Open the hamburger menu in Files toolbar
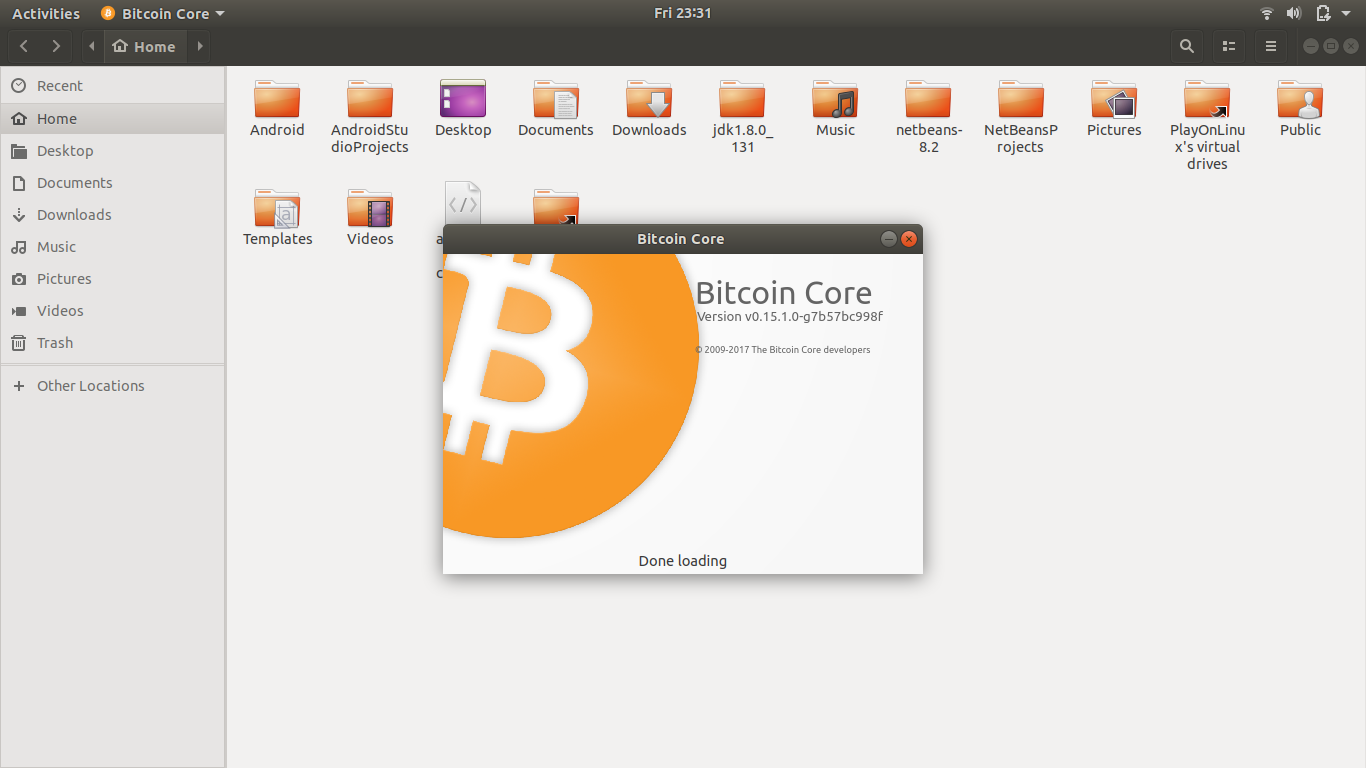1366x768 pixels. coord(1271,46)
